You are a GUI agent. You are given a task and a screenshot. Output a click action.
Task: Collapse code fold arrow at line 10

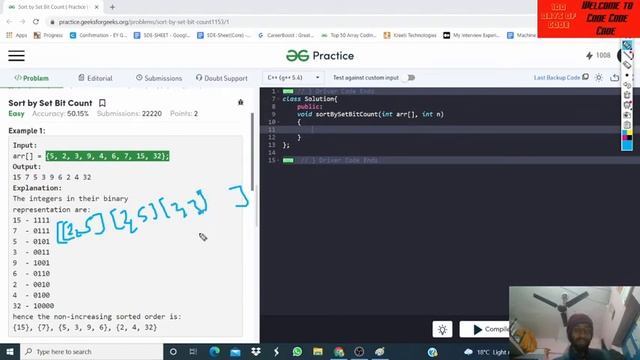(x=279, y=122)
